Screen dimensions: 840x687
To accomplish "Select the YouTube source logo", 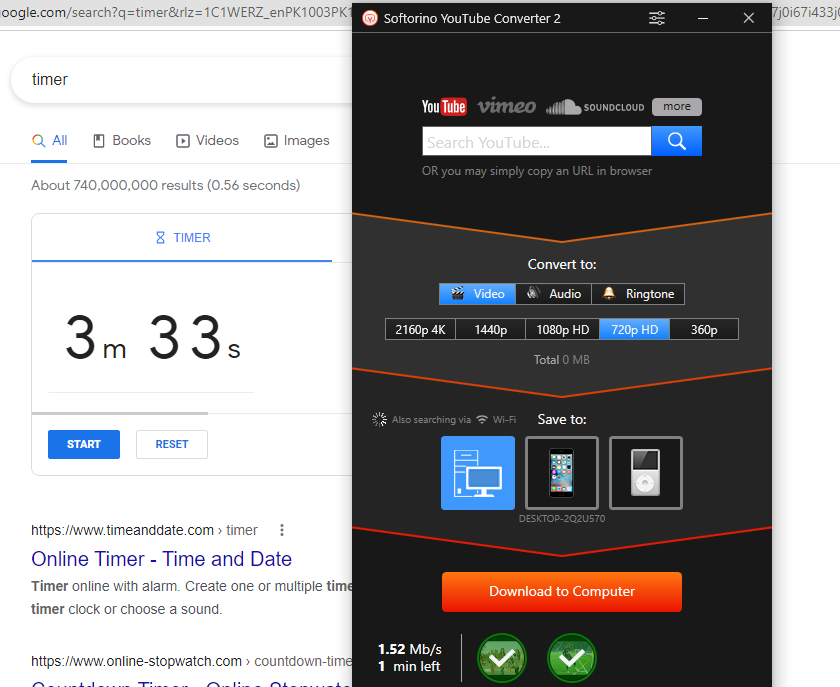I will coord(444,107).
